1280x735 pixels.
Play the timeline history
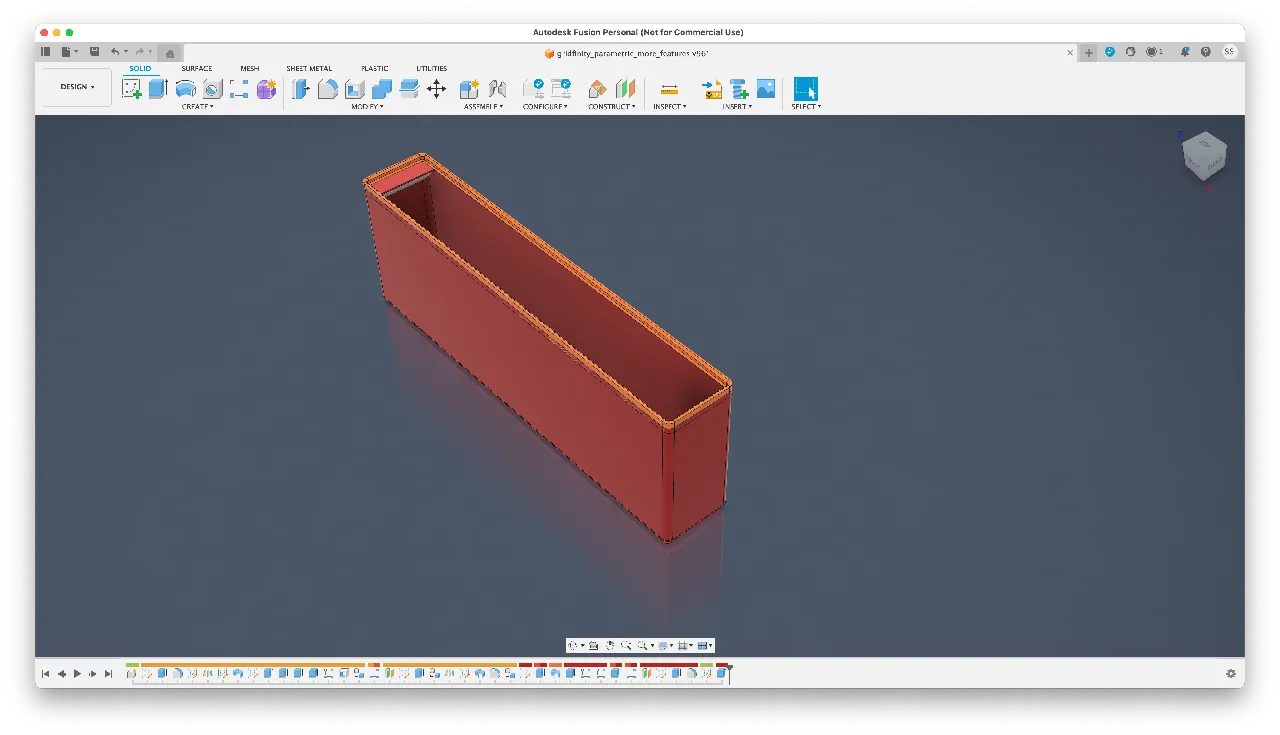click(x=78, y=673)
